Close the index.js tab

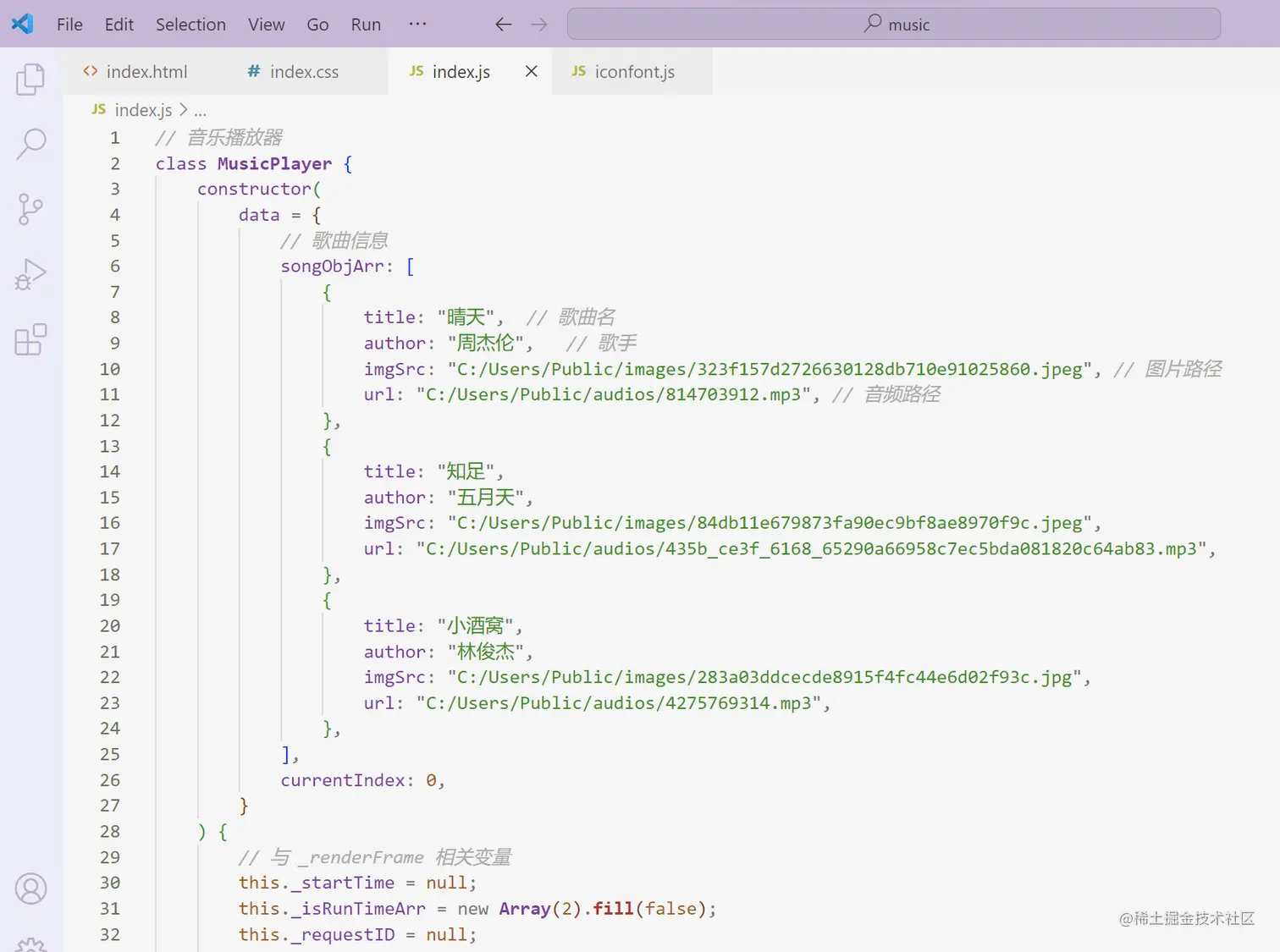point(532,71)
